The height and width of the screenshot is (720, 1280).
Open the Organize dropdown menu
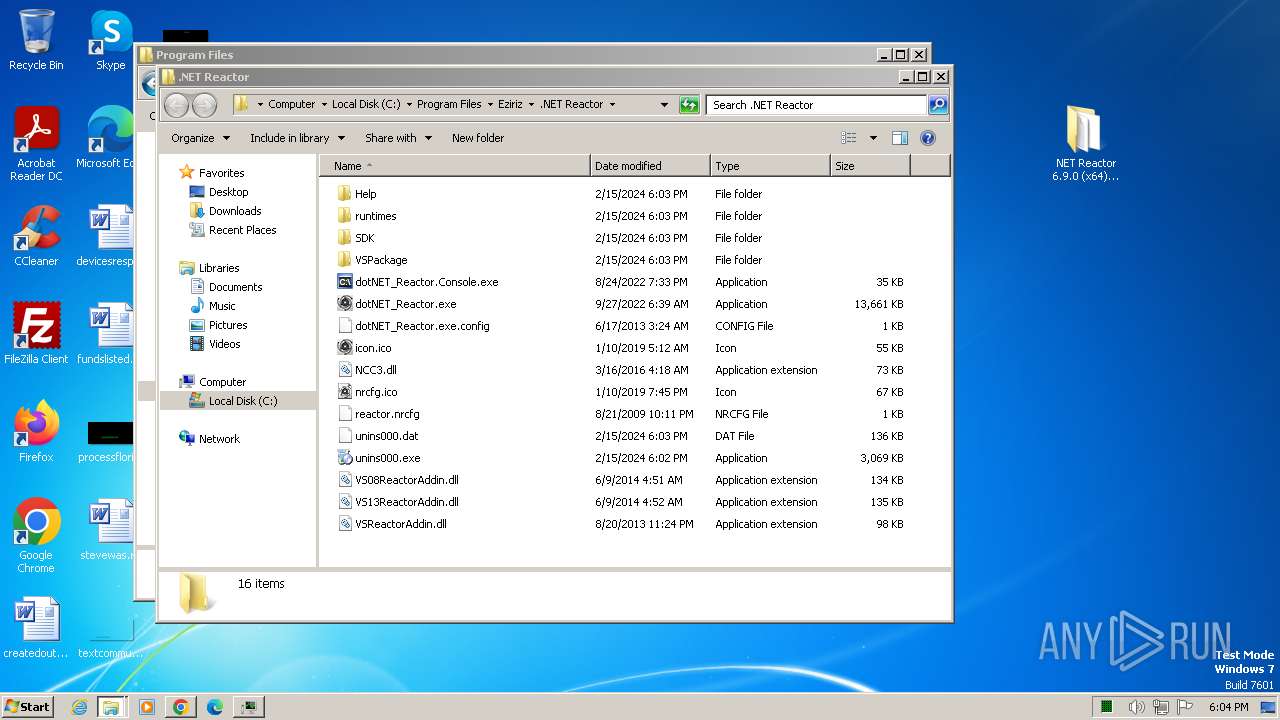click(200, 138)
